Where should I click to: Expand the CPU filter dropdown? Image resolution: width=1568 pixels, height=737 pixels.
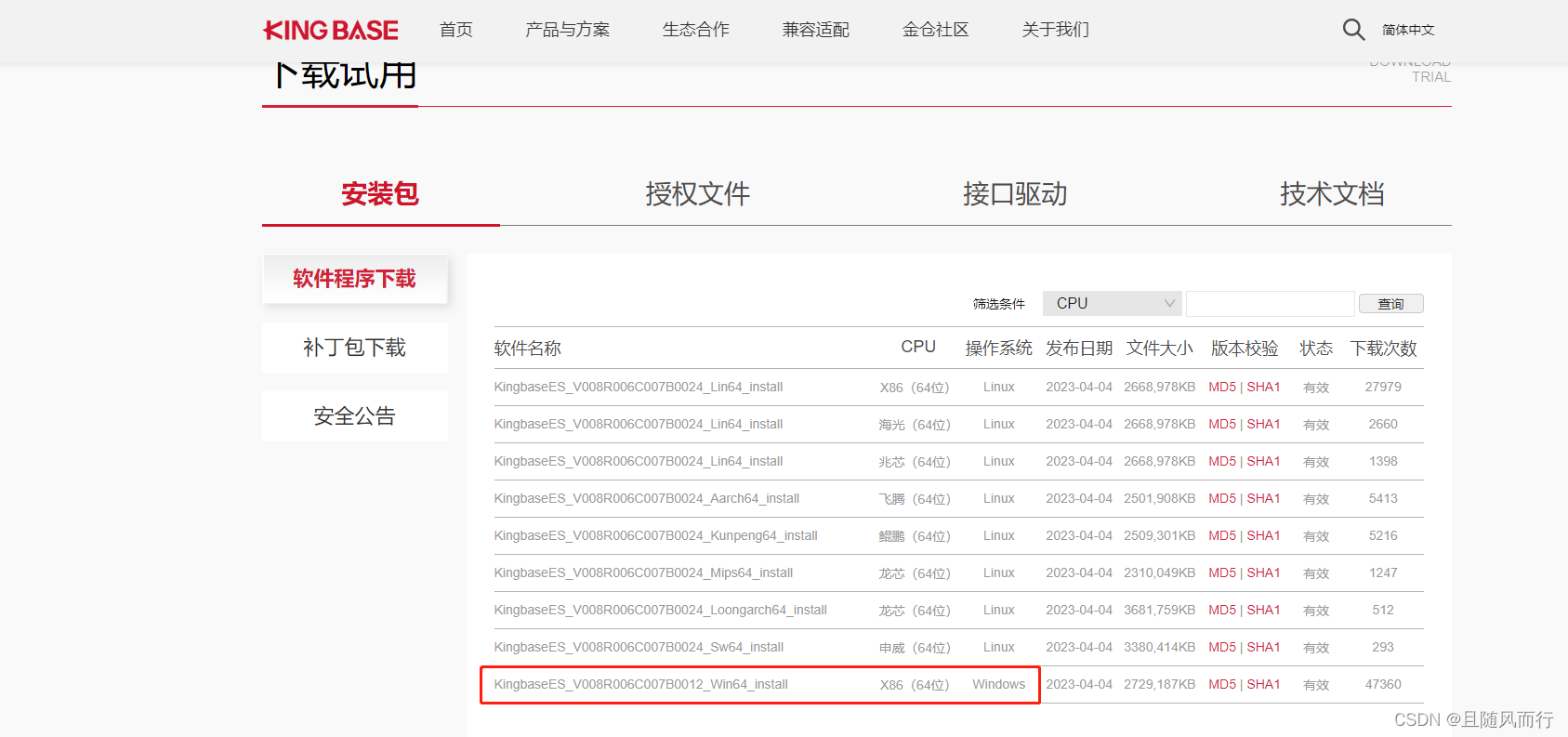point(1113,303)
